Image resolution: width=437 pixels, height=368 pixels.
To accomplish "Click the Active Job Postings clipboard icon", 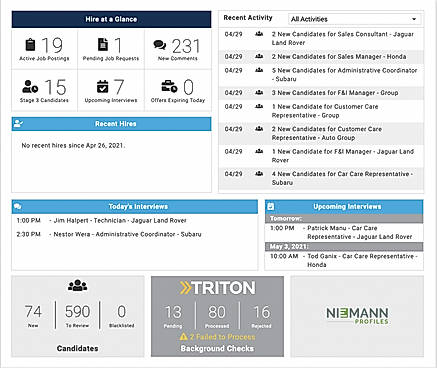I will 30,45.
